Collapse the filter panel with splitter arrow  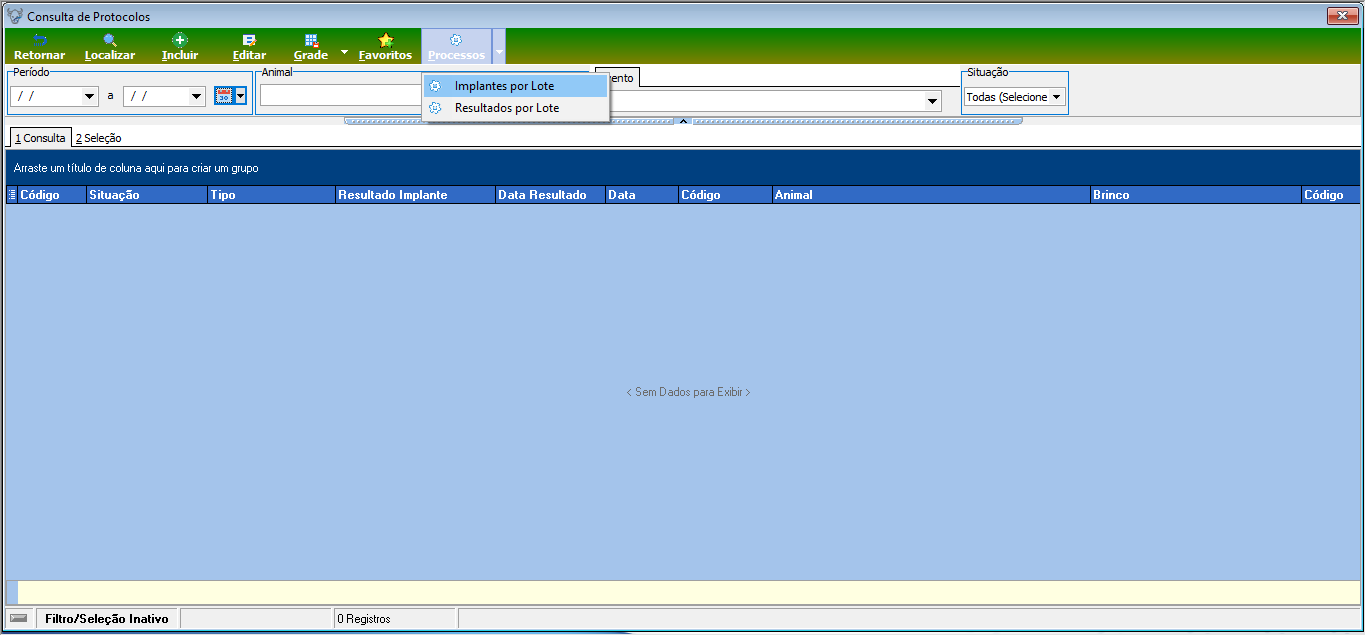pos(683,121)
